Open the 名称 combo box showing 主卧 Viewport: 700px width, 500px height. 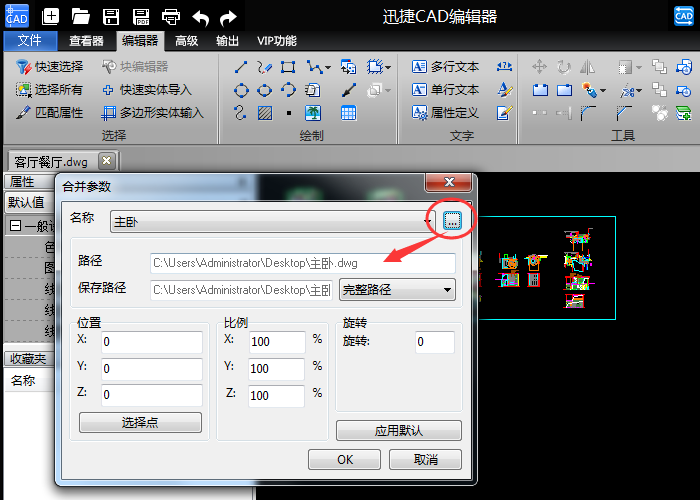pos(273,221)
